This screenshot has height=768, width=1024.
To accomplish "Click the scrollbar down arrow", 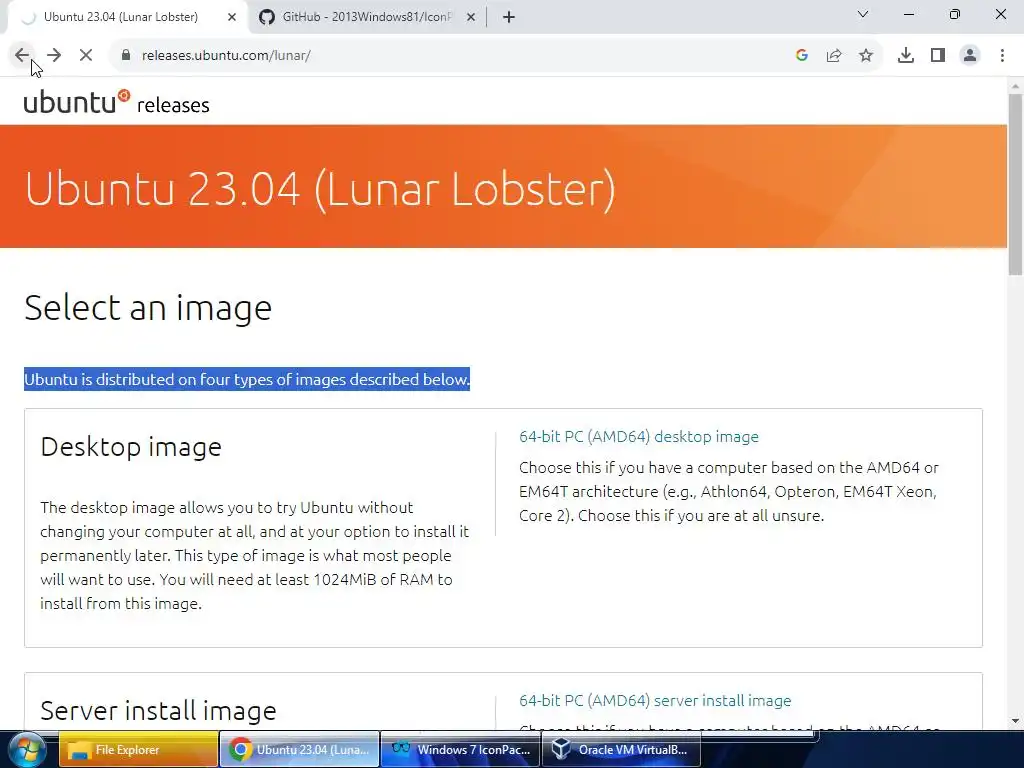I will (x=1015, y=721).
